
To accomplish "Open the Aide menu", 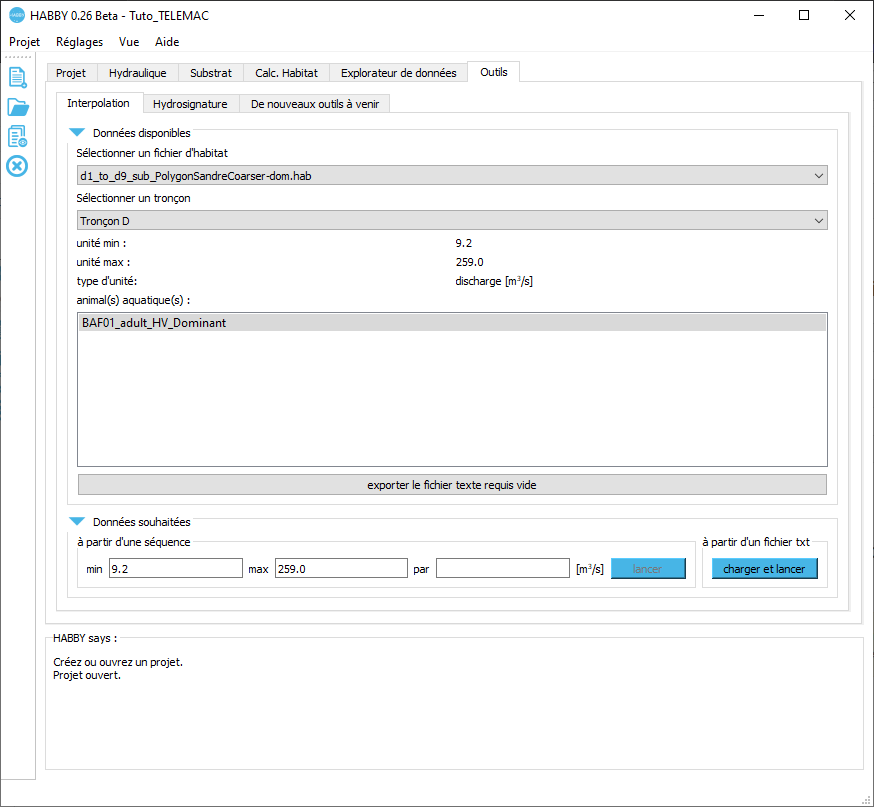I will click(x=167, y=42).
